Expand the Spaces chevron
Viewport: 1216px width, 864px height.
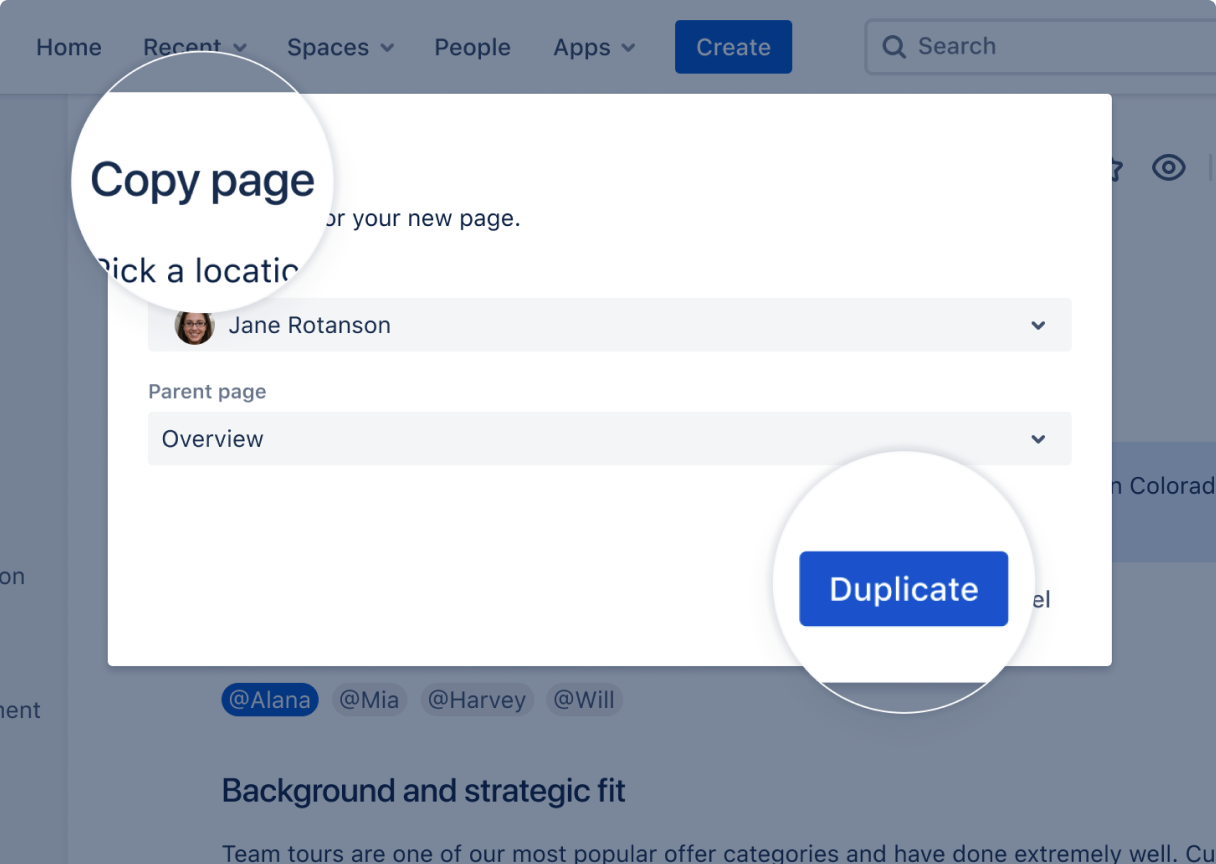(x=387, y=48)
